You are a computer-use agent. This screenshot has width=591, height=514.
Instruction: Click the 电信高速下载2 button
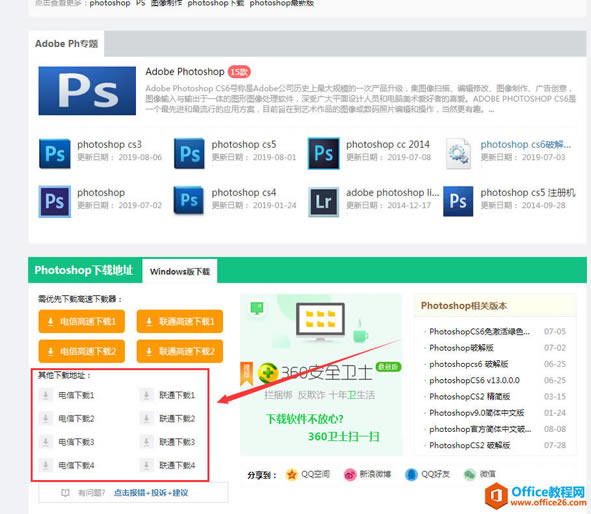pos(82,351)
